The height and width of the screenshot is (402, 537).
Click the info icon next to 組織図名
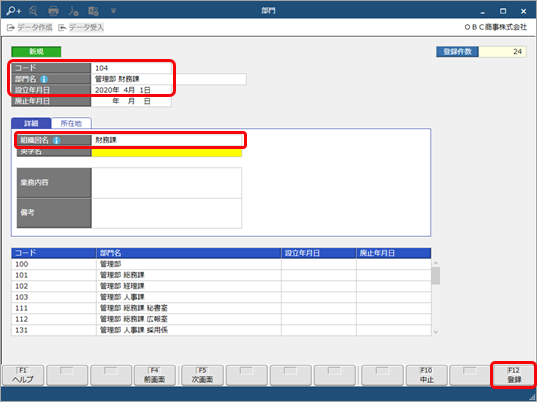tap(57, 140)
